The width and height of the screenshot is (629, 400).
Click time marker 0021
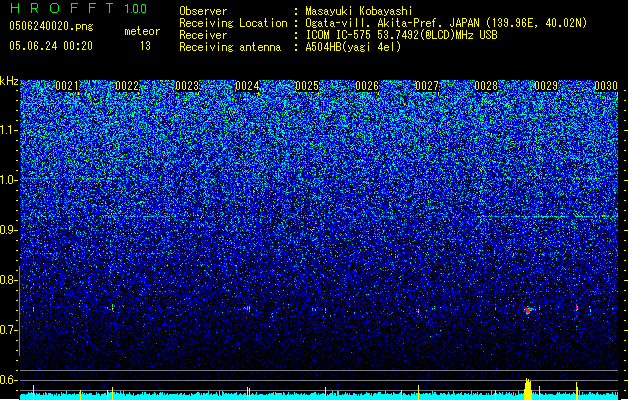click(67, 86)
